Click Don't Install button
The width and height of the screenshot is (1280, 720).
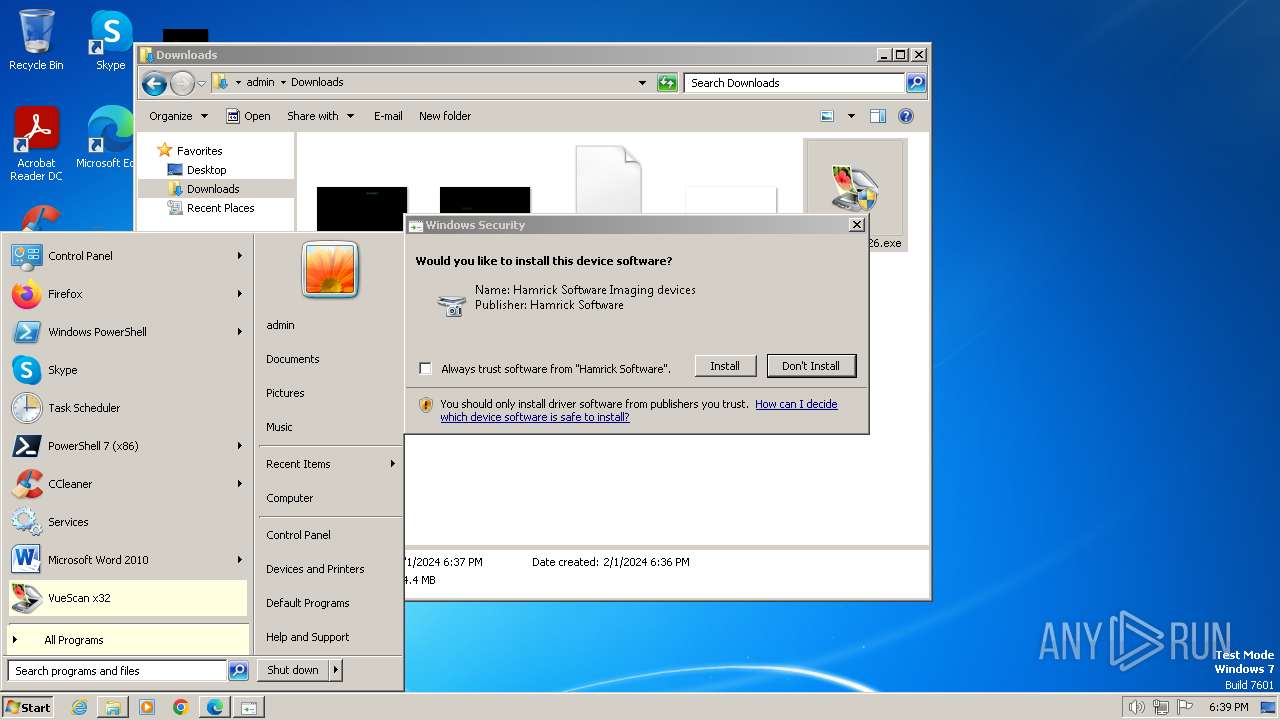click(x=811, y=366)
